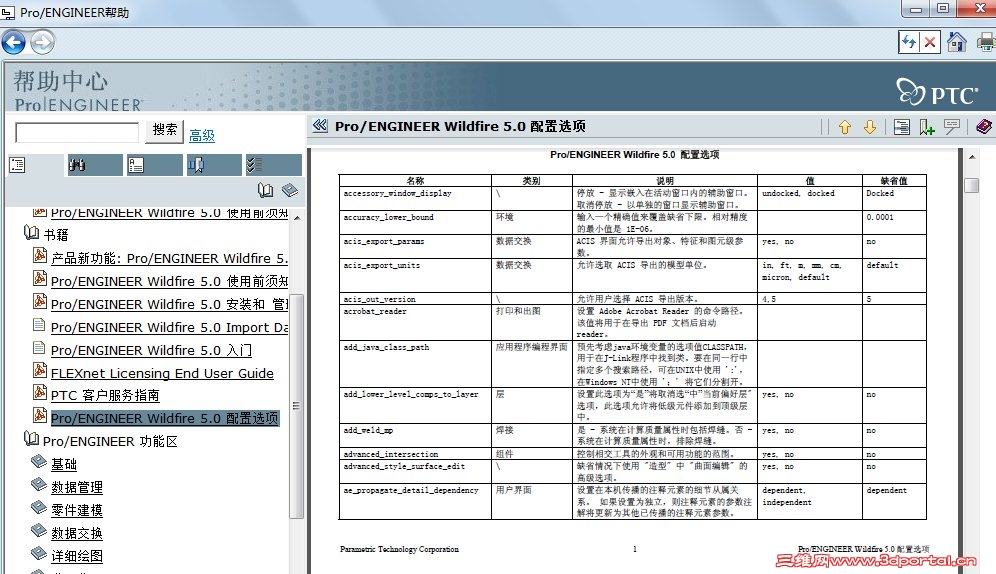Click the red X stop icon
The height and width of the screenshot is (574, 996).
pyautogui.click(x=930, y=43)
